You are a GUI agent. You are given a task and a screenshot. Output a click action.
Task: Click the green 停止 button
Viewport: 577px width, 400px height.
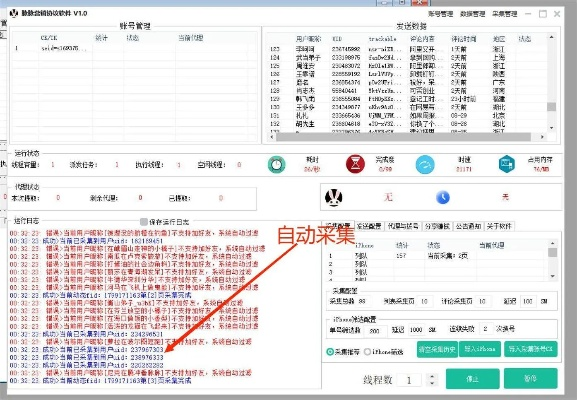[x=472, y=379]
